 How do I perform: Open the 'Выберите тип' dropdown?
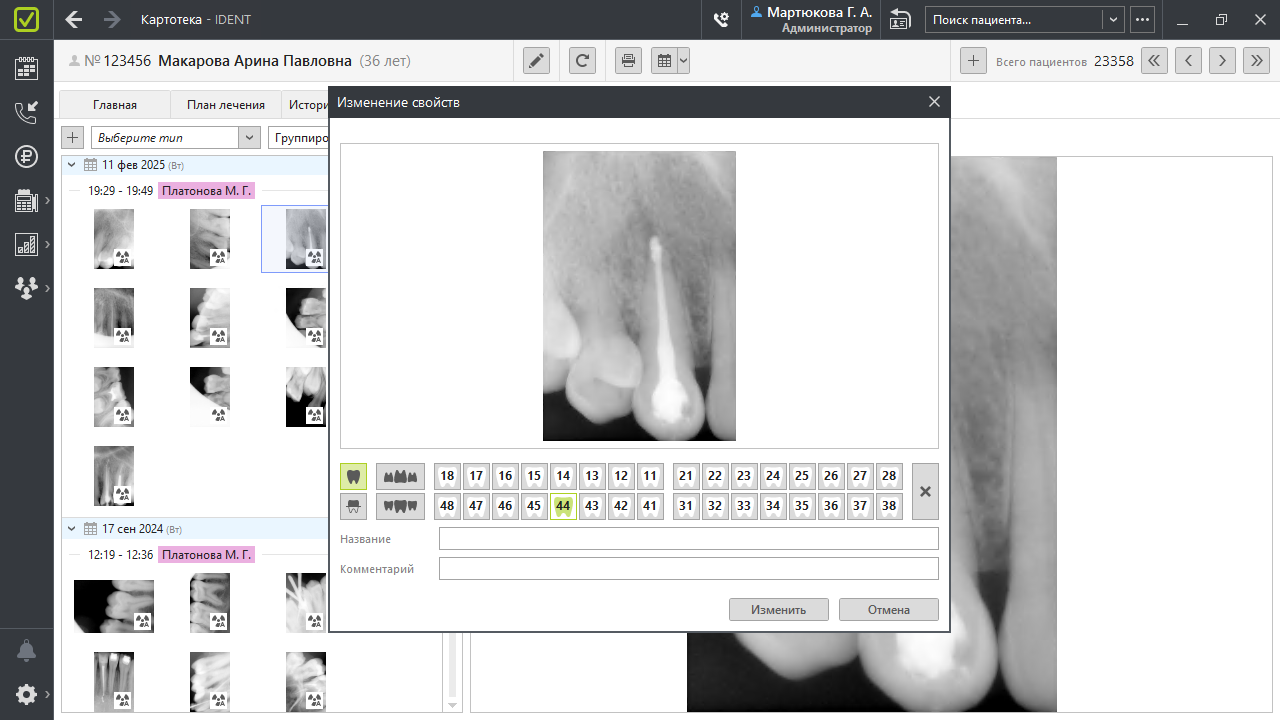(x=249, y=138)
